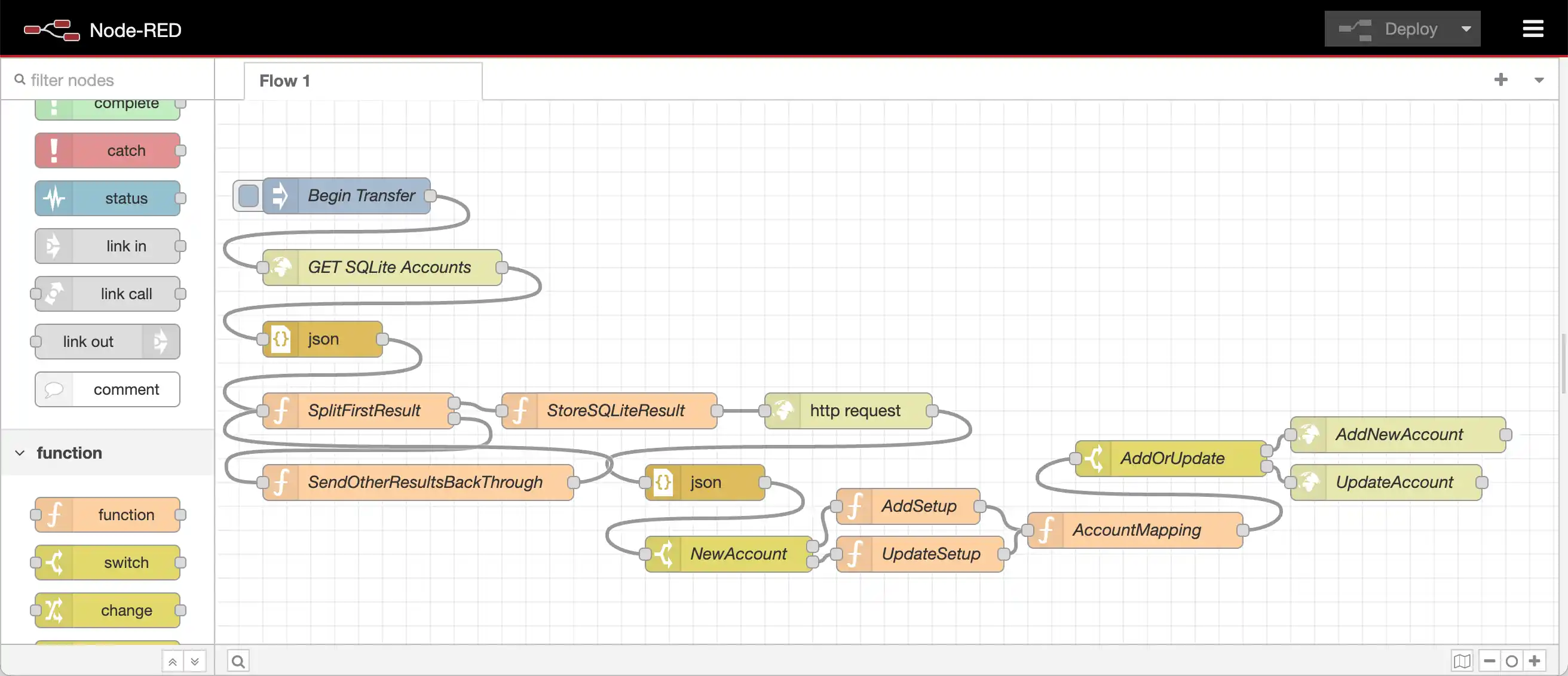
Task: Select the function node in the palette
Action: (107, 514)
